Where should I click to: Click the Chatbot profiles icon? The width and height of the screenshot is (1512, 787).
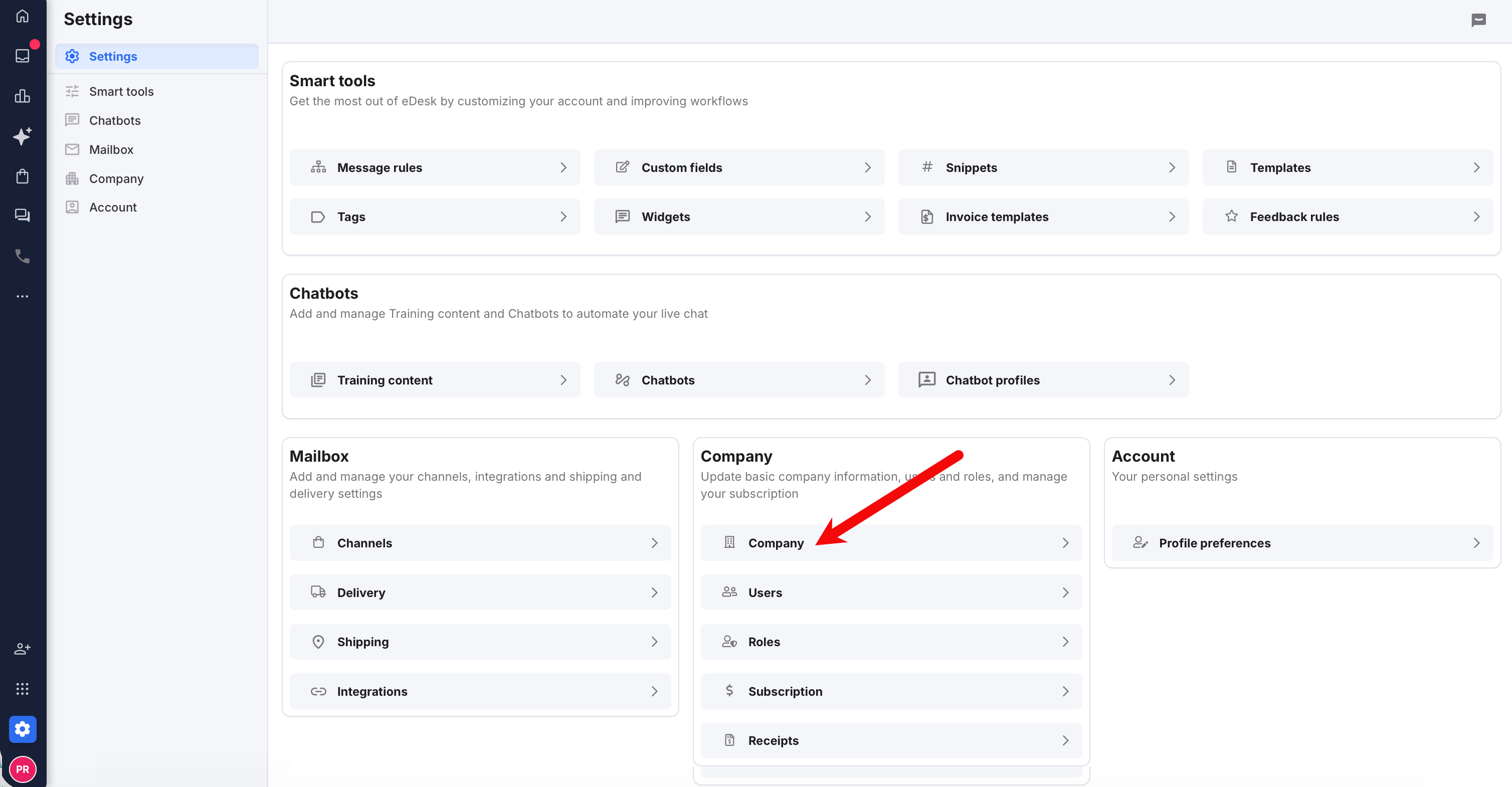[x=927, y=379]
